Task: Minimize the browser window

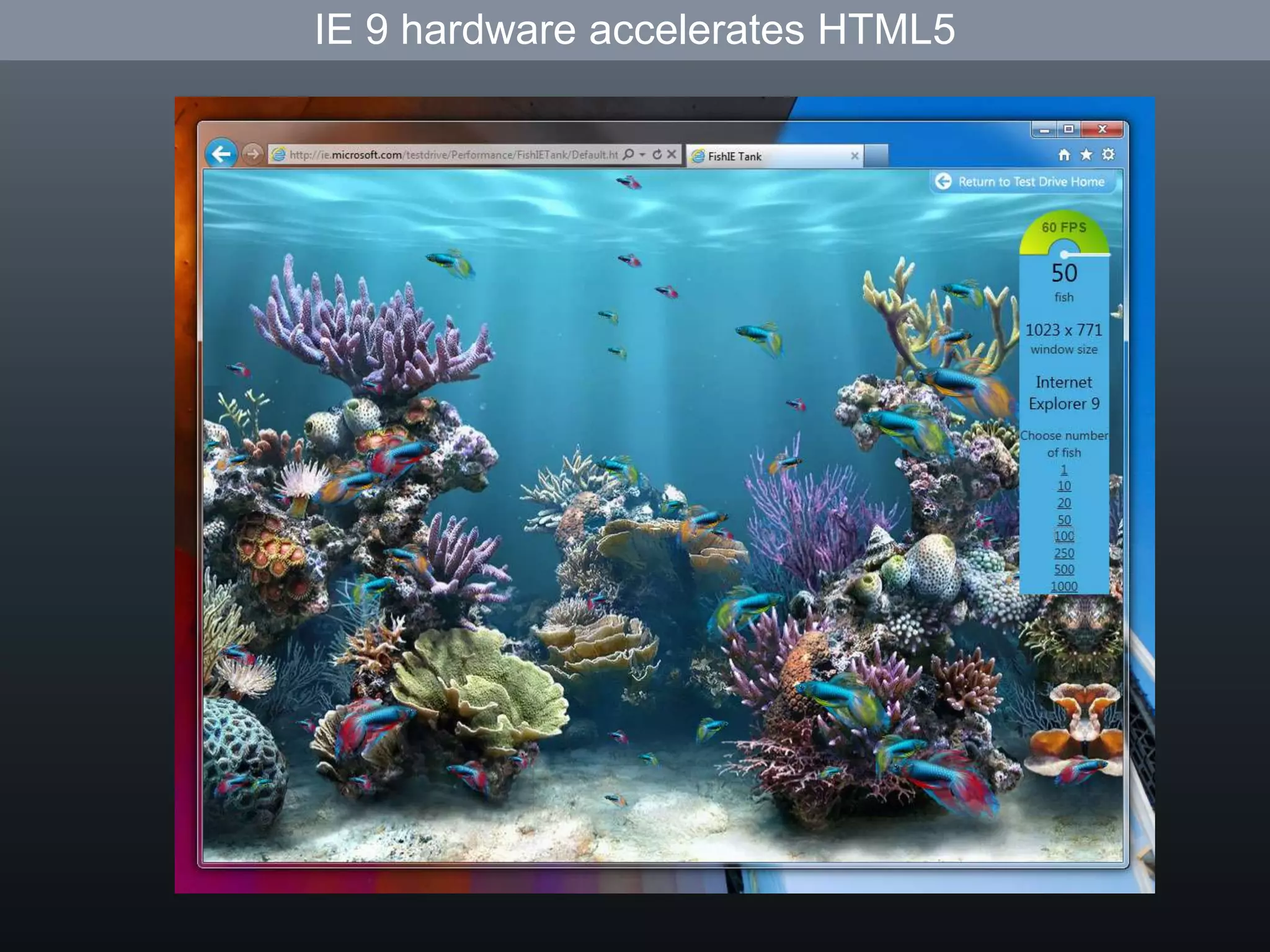Action: click(1044, 130)
